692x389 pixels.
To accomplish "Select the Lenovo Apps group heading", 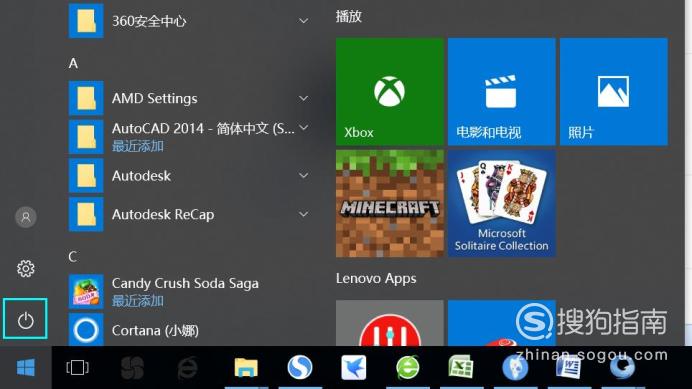I will click(x=376, y=279).
